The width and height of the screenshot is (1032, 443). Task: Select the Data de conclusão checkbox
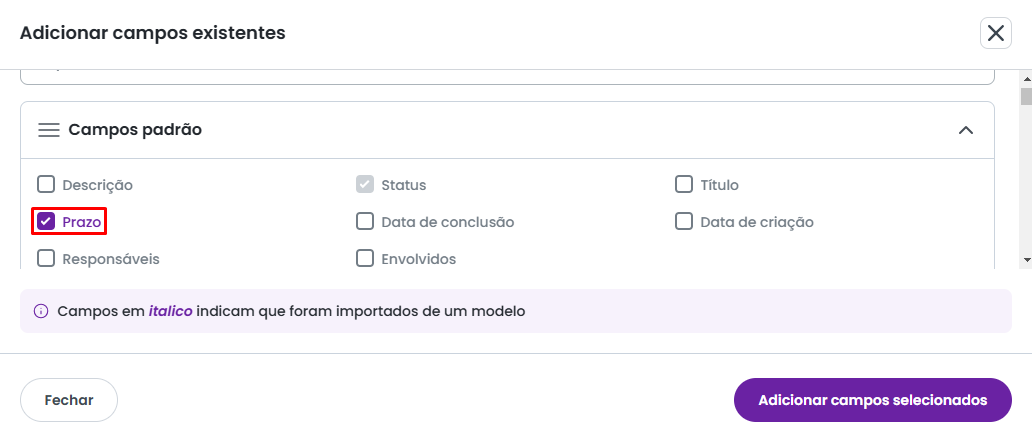pyautogui.click(x=365, y=221)
